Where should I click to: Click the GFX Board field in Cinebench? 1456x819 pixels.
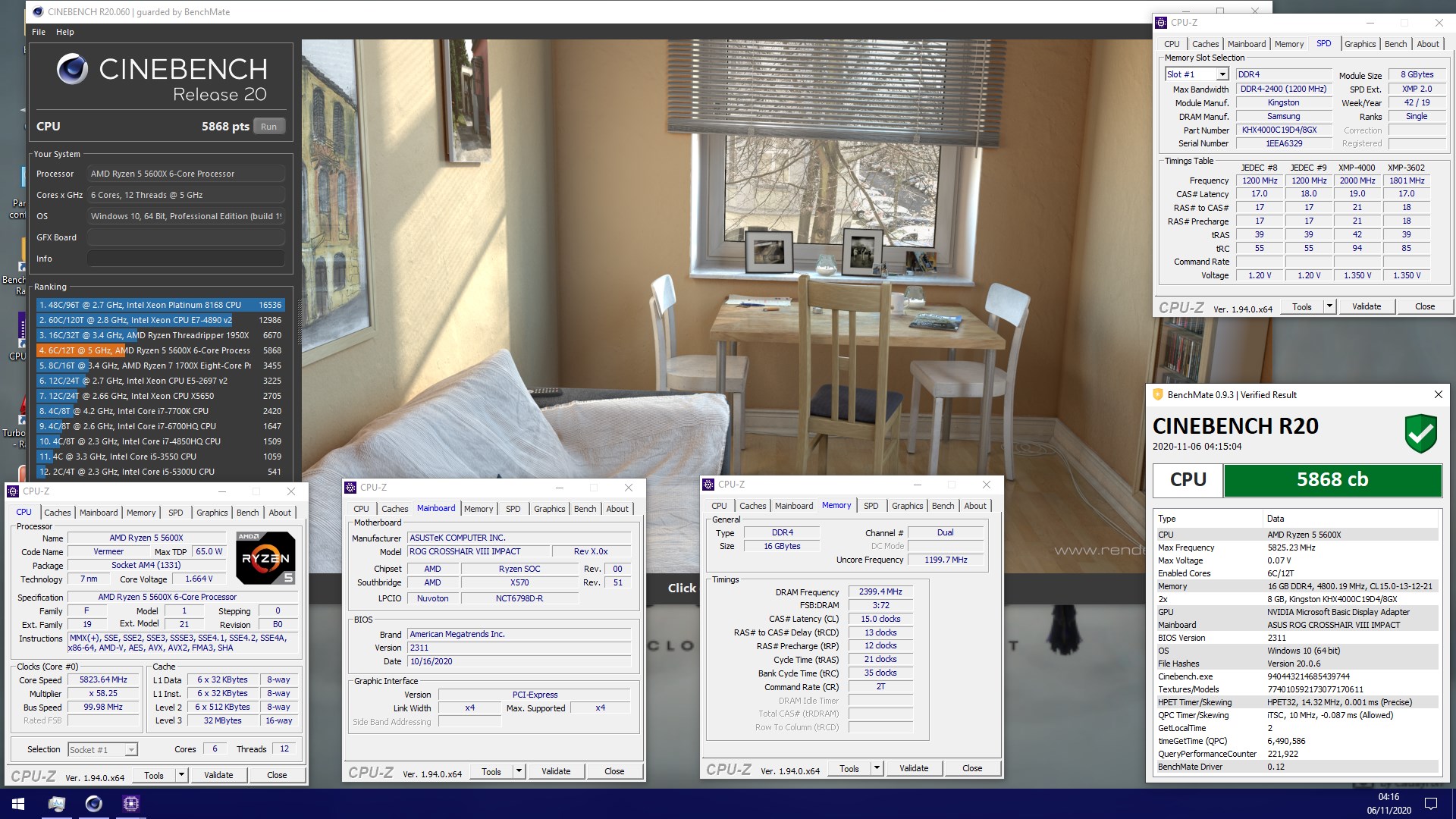pyautogui.click(x=186, y=237)
